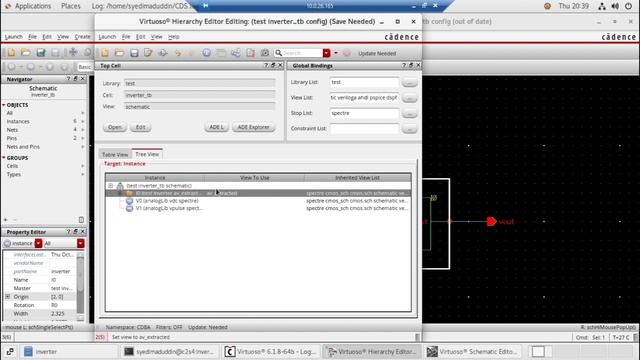Click the toolbar Search input box
The width and height of the screenshot is (640, 360).
pos(302,53)
